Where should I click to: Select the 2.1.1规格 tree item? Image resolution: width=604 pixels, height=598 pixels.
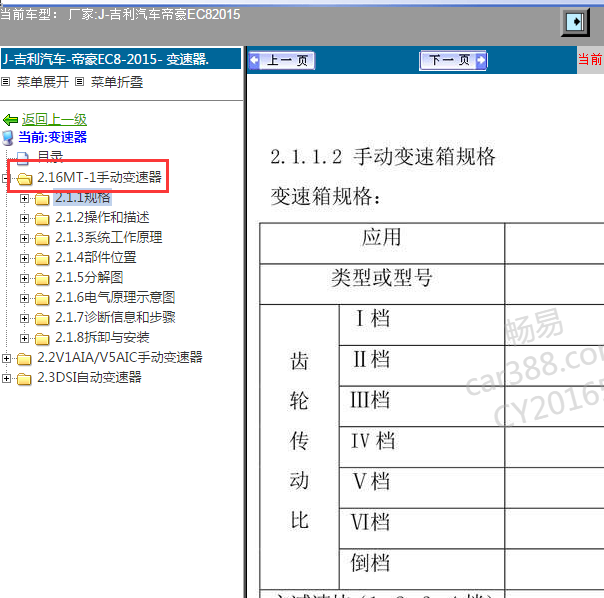[x=83, y=197]
